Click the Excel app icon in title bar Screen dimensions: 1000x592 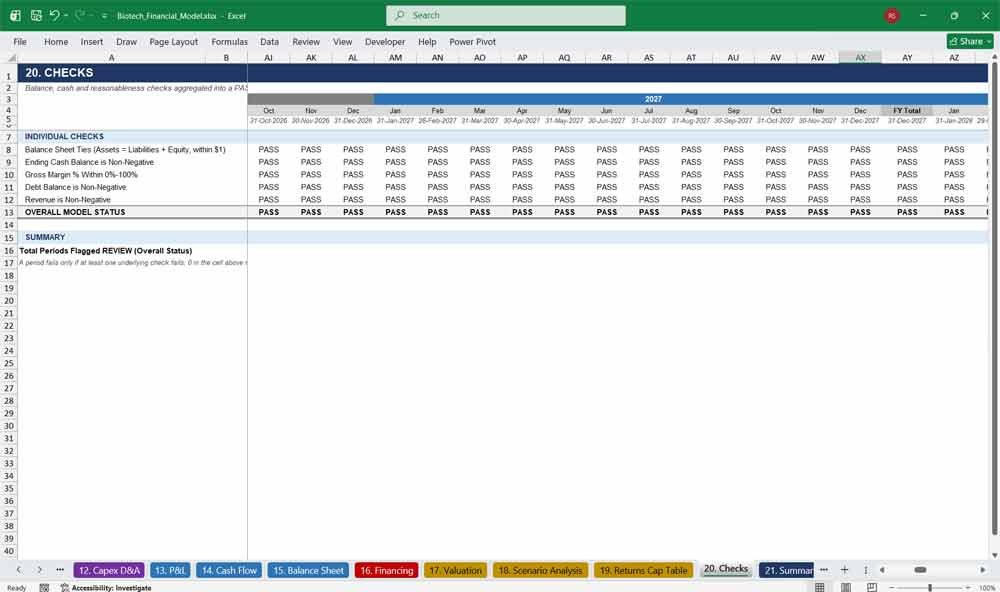coord(15,15)
